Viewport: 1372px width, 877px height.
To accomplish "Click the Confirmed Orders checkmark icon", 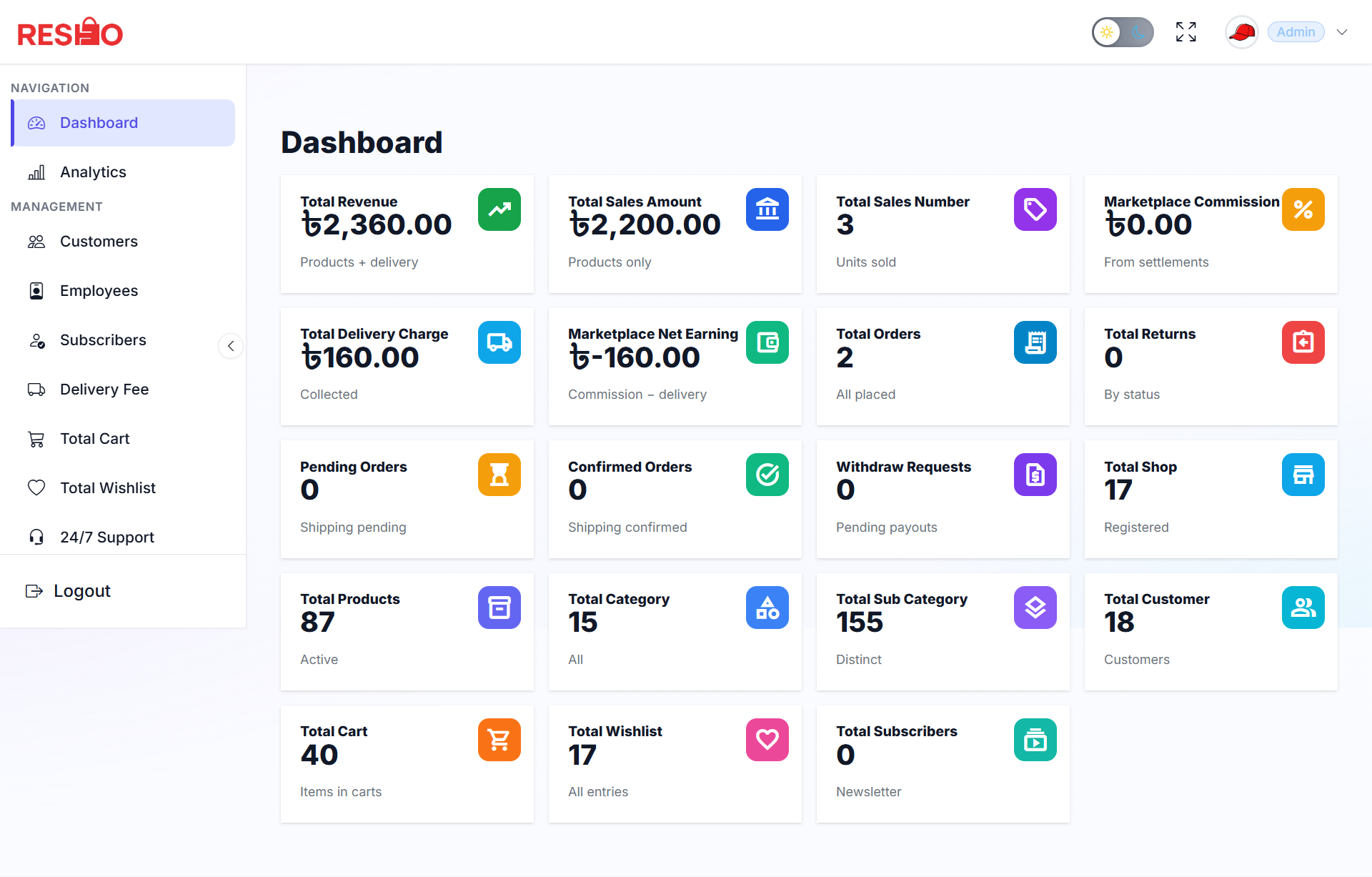I will [x=767, y=475].
